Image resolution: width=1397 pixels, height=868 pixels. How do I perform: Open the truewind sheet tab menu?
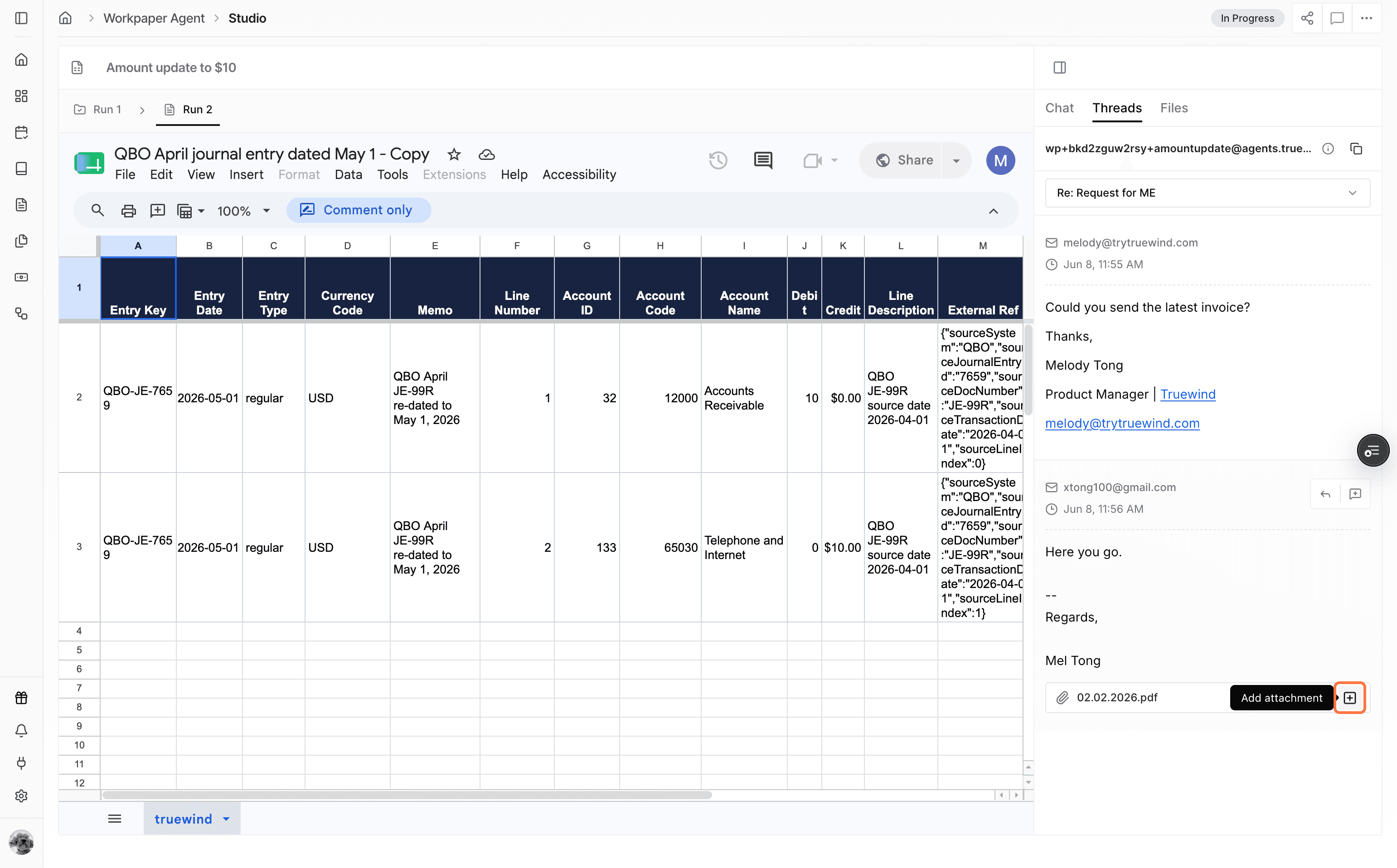226,819
